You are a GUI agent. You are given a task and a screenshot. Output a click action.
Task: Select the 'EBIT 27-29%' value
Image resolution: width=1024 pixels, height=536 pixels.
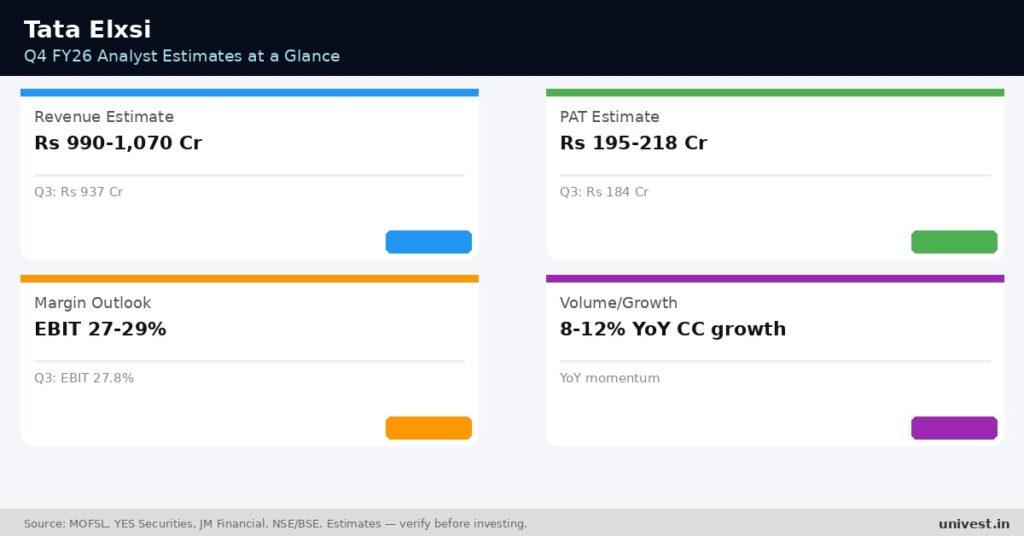pyautogui.click(x=101, y=329)
